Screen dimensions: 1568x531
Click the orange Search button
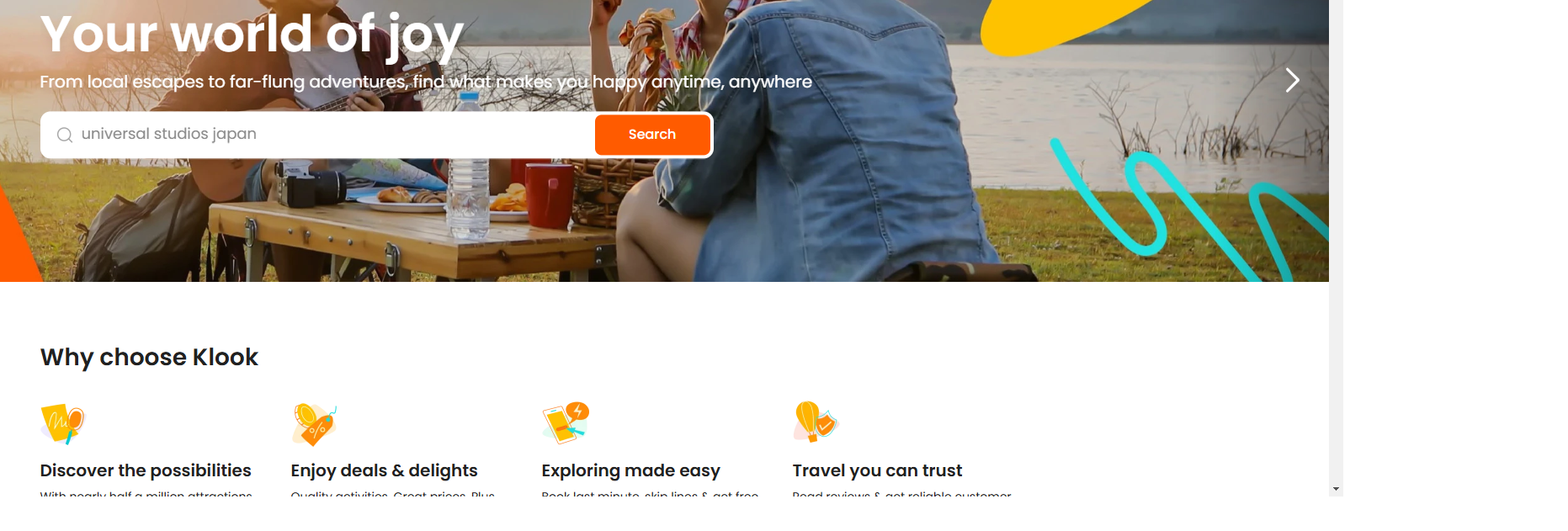pyautogui.click(x=652, y=135)
